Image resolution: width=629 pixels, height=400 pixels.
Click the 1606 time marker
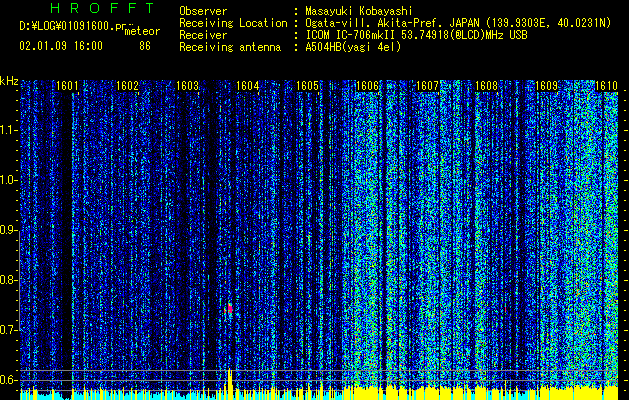(367, 86)
